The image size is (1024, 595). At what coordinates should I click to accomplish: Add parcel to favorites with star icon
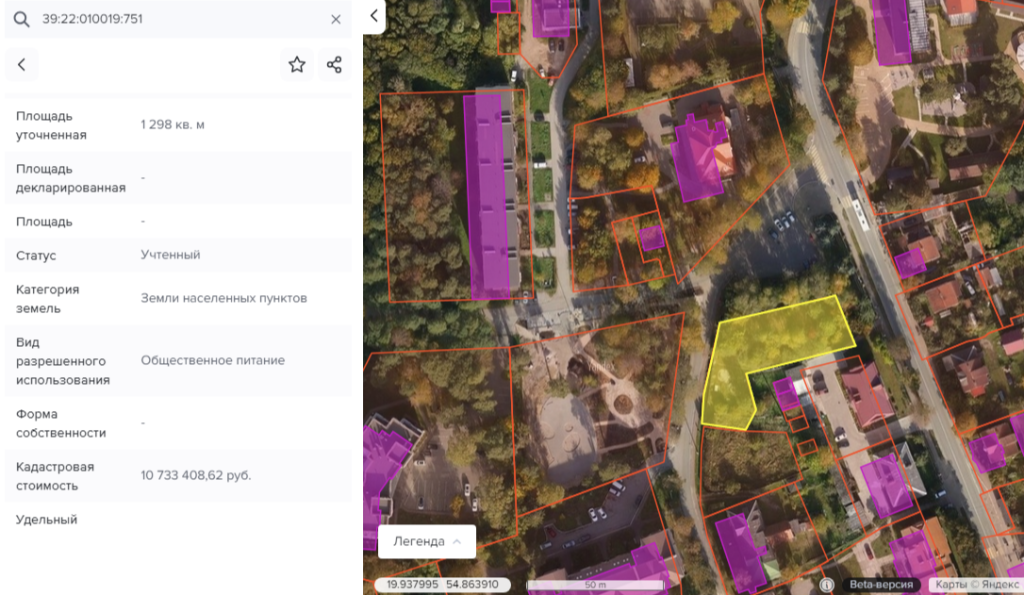297,64
